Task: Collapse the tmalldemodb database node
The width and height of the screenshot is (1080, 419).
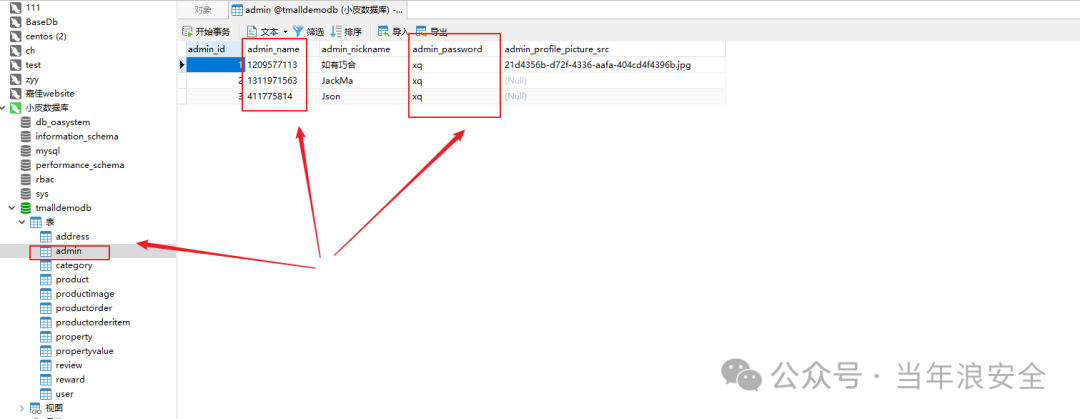Action: click(12, 208)
